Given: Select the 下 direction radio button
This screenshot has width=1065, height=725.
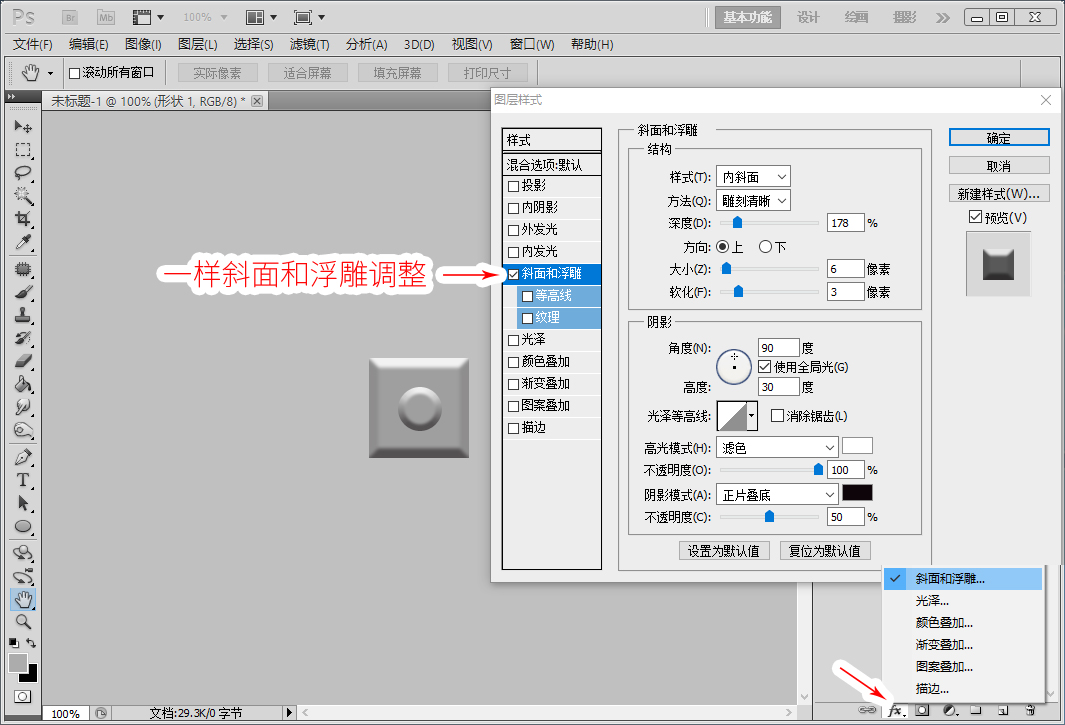Looking at the screenshot, I should tap(765, 247).
